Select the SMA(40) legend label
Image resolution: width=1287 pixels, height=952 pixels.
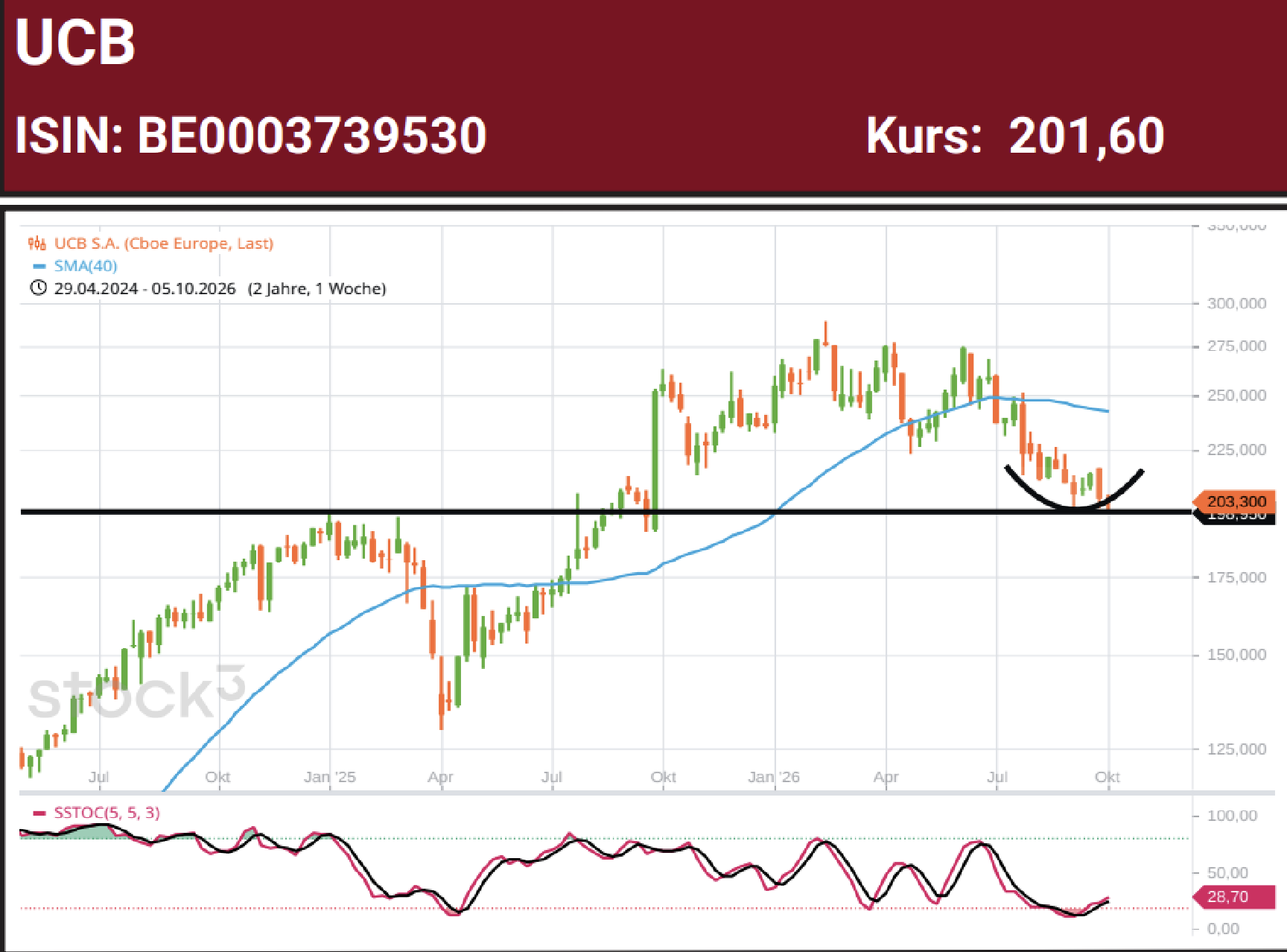86,266
